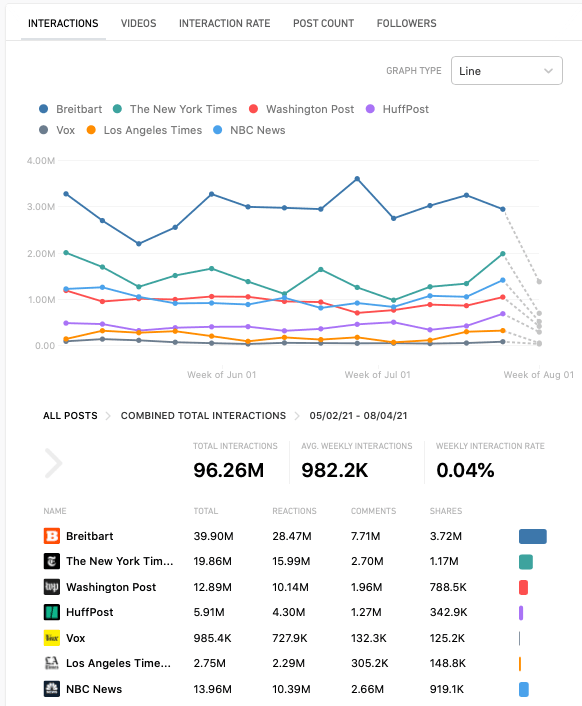This screenshot has height=706, width=582.
Task: Click Breitbart blue bar swatch in table
Action: coord(533,536)
